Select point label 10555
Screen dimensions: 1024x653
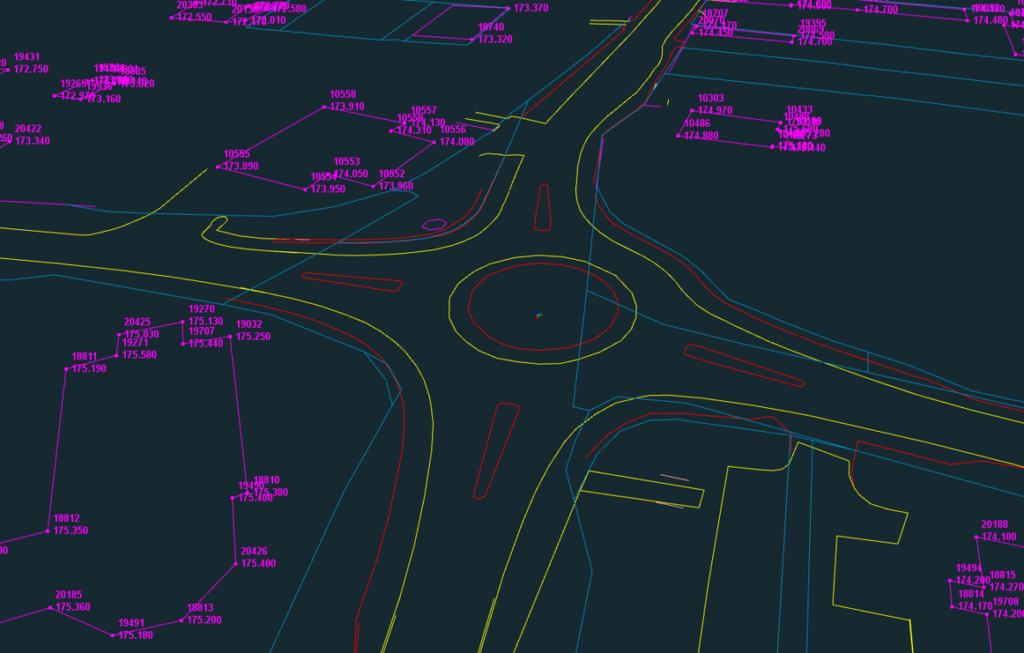tap(237, 154)
